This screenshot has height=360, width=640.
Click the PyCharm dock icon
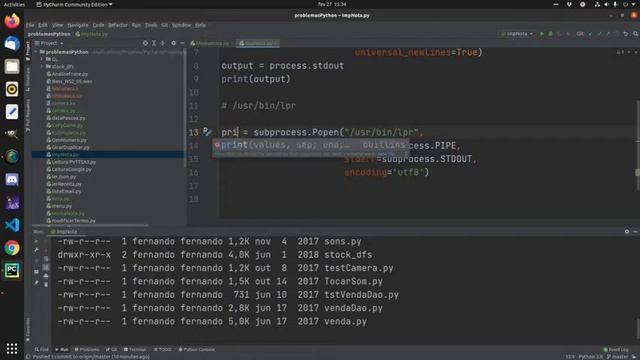tap(12, 271)
